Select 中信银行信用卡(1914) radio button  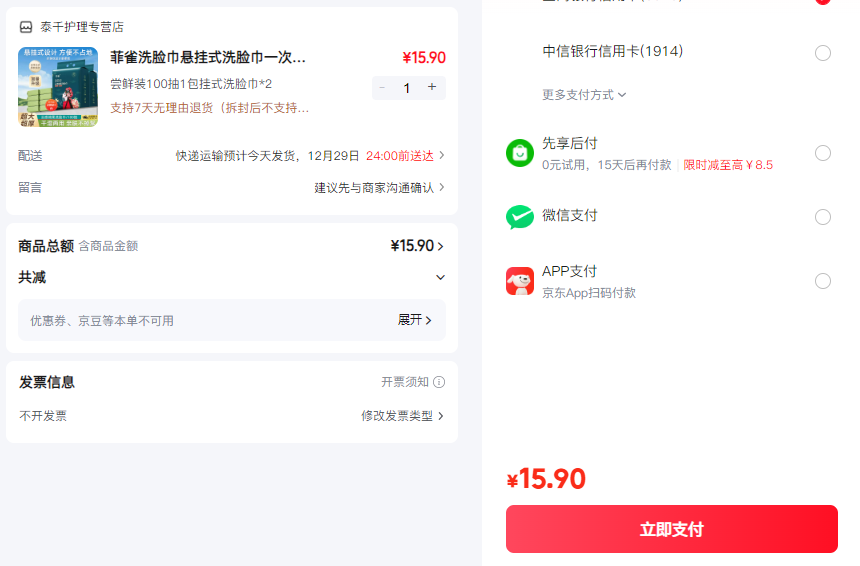(x=823, y=53)
